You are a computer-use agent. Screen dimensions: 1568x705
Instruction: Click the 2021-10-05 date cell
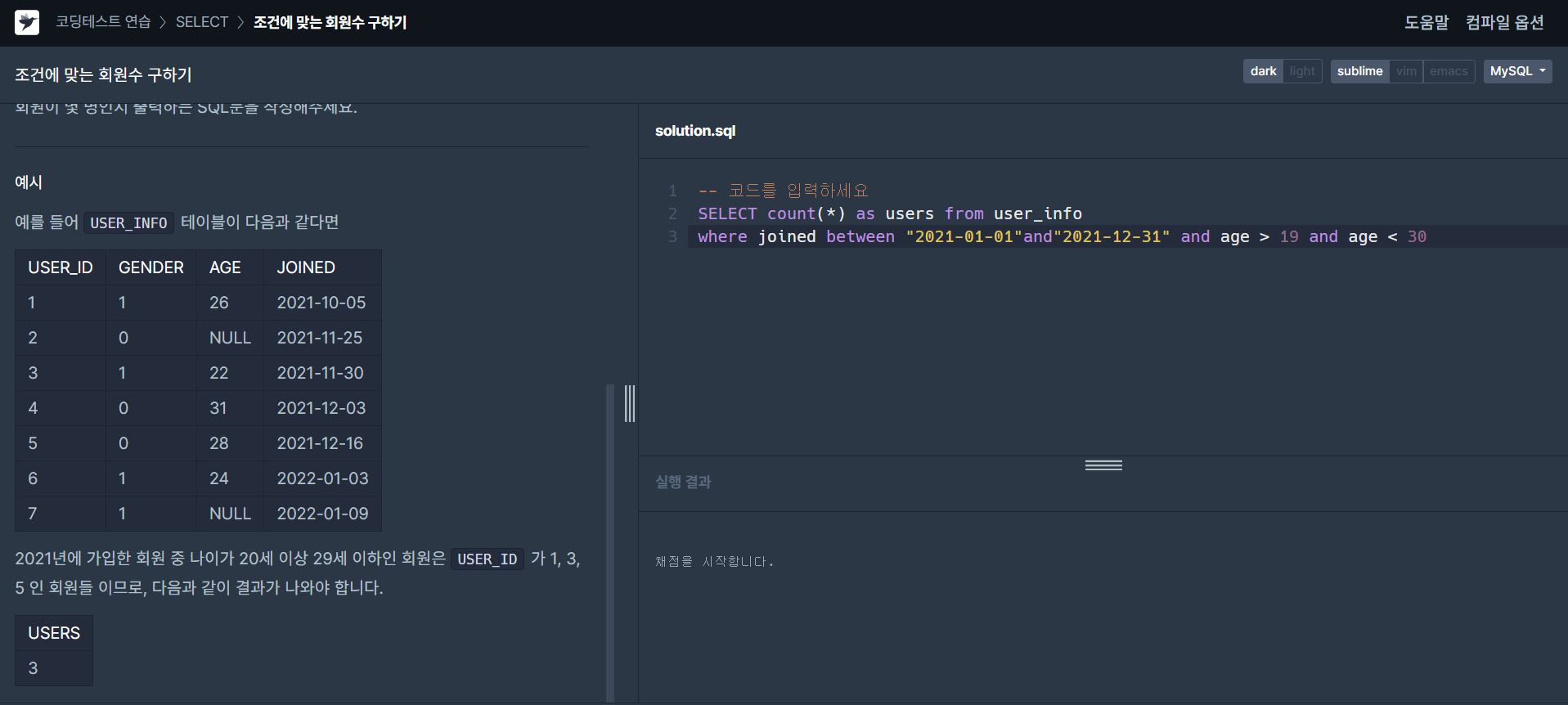click(x=321, y=303)
